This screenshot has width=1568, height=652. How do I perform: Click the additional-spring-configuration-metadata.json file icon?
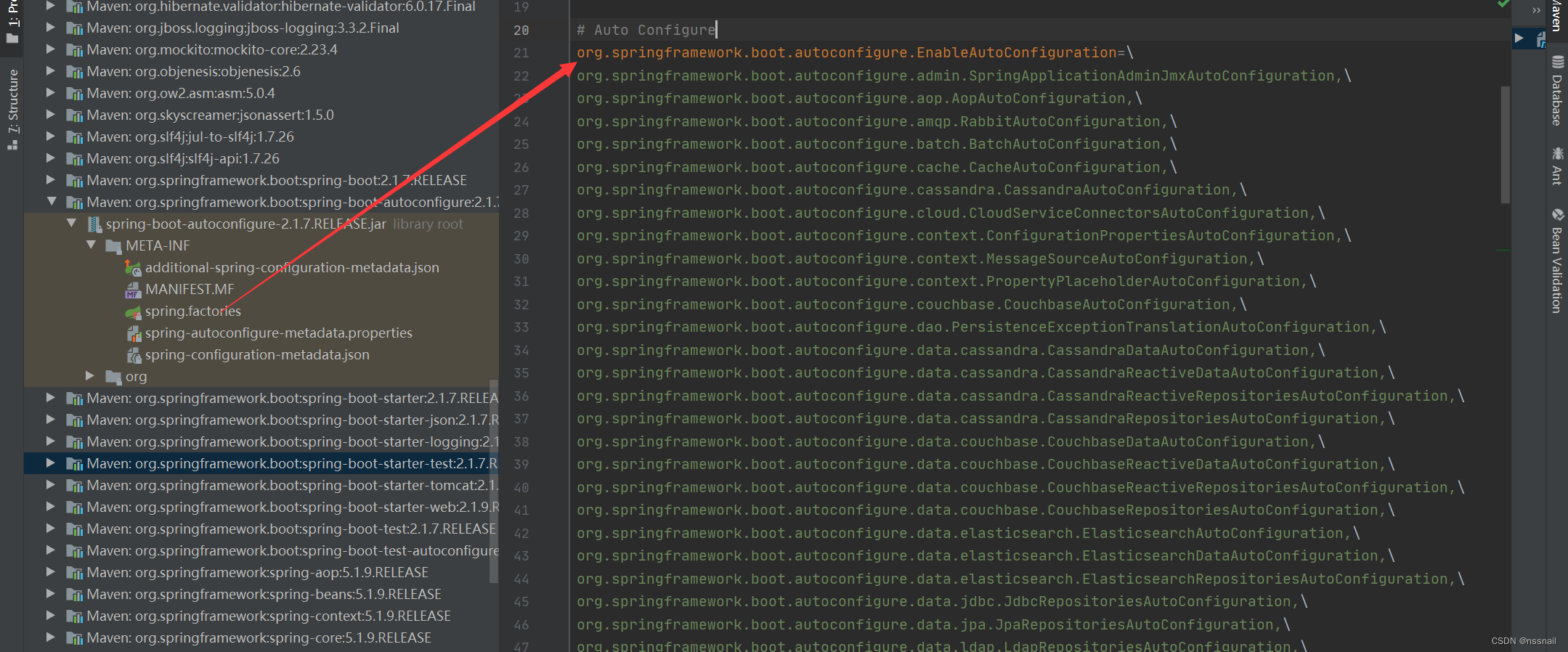[x=133, y=268]
